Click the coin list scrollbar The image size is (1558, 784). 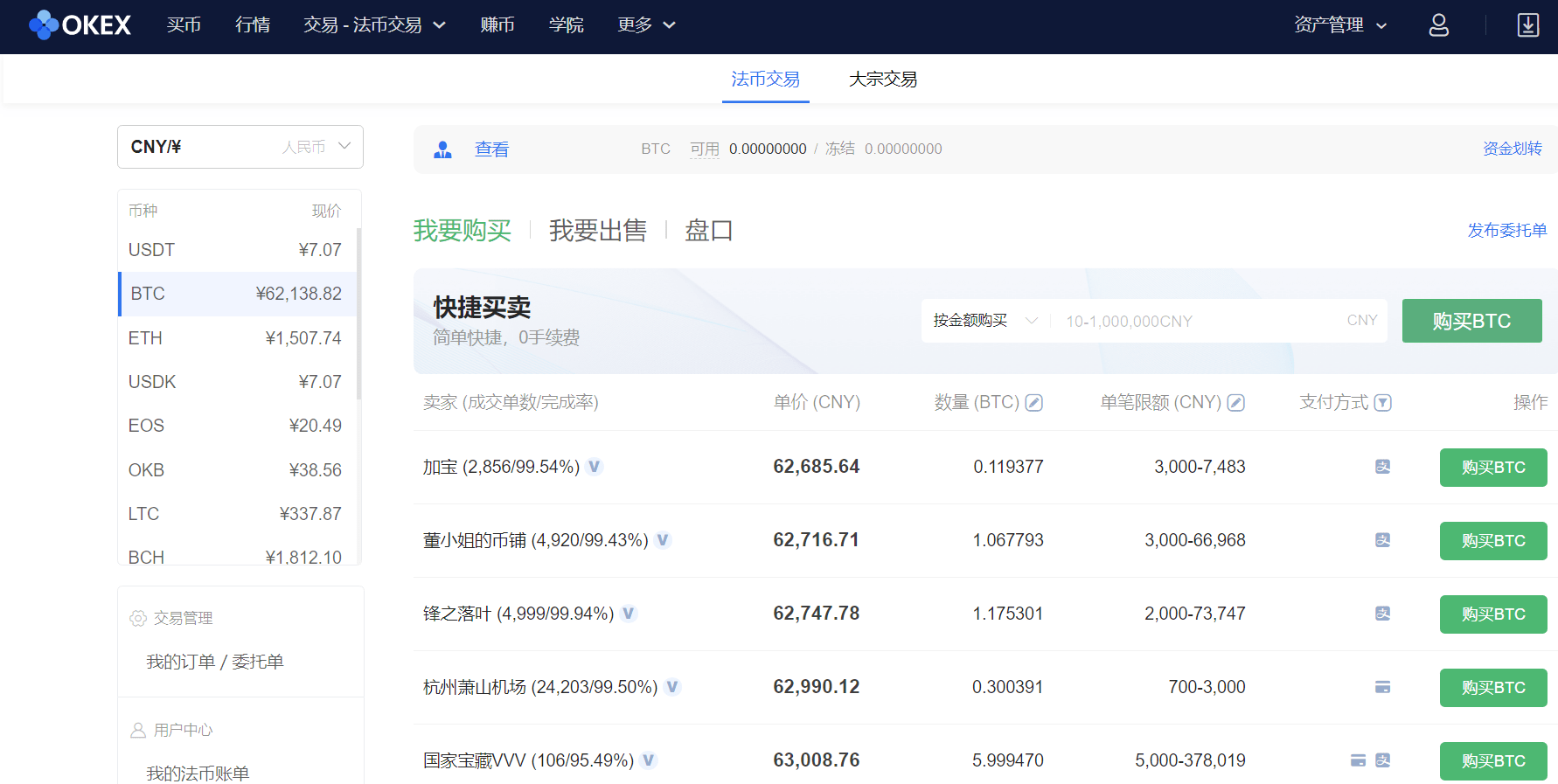click(358, 315)
